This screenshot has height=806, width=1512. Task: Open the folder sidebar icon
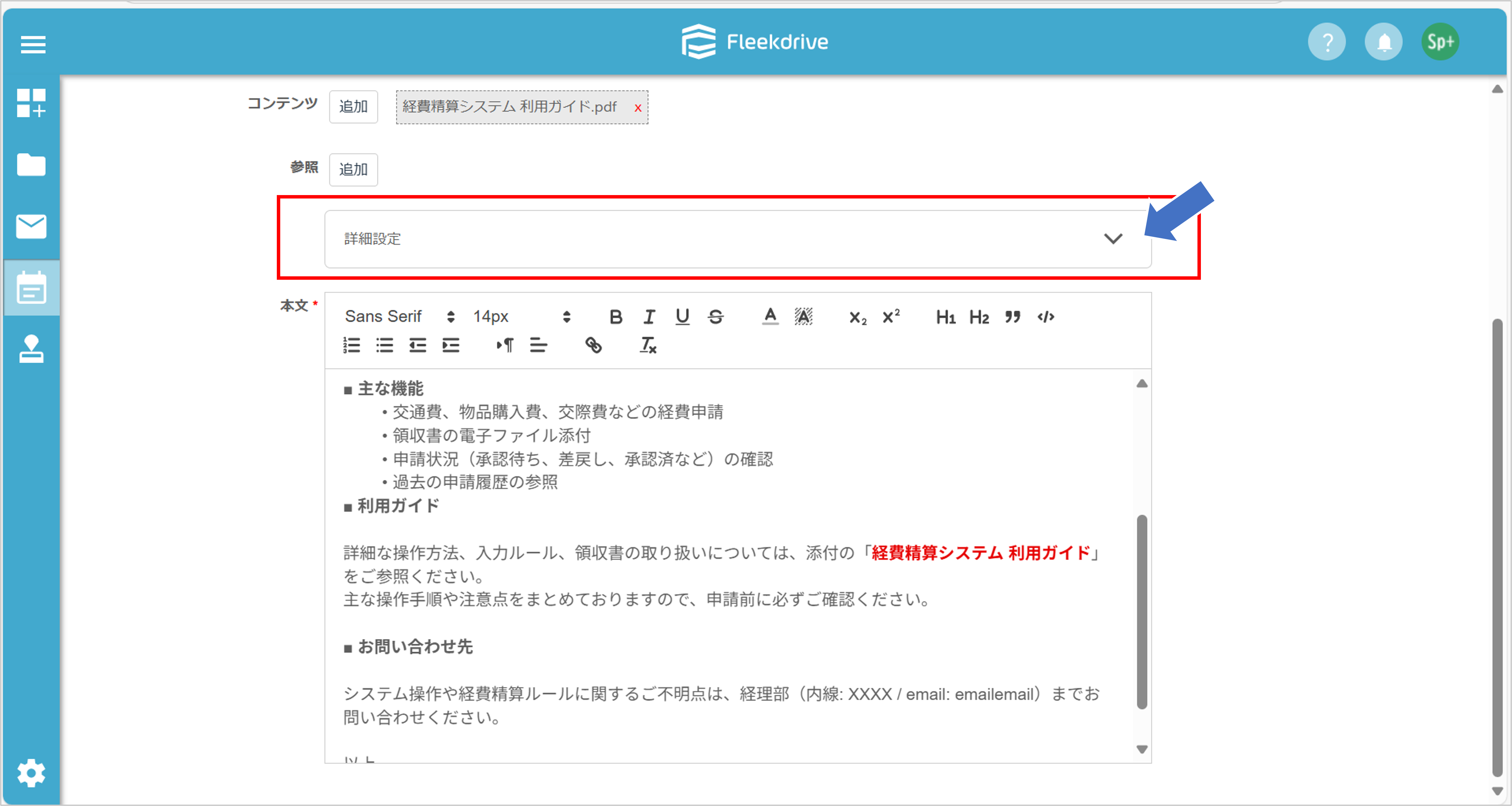click(x=31, y=165)
